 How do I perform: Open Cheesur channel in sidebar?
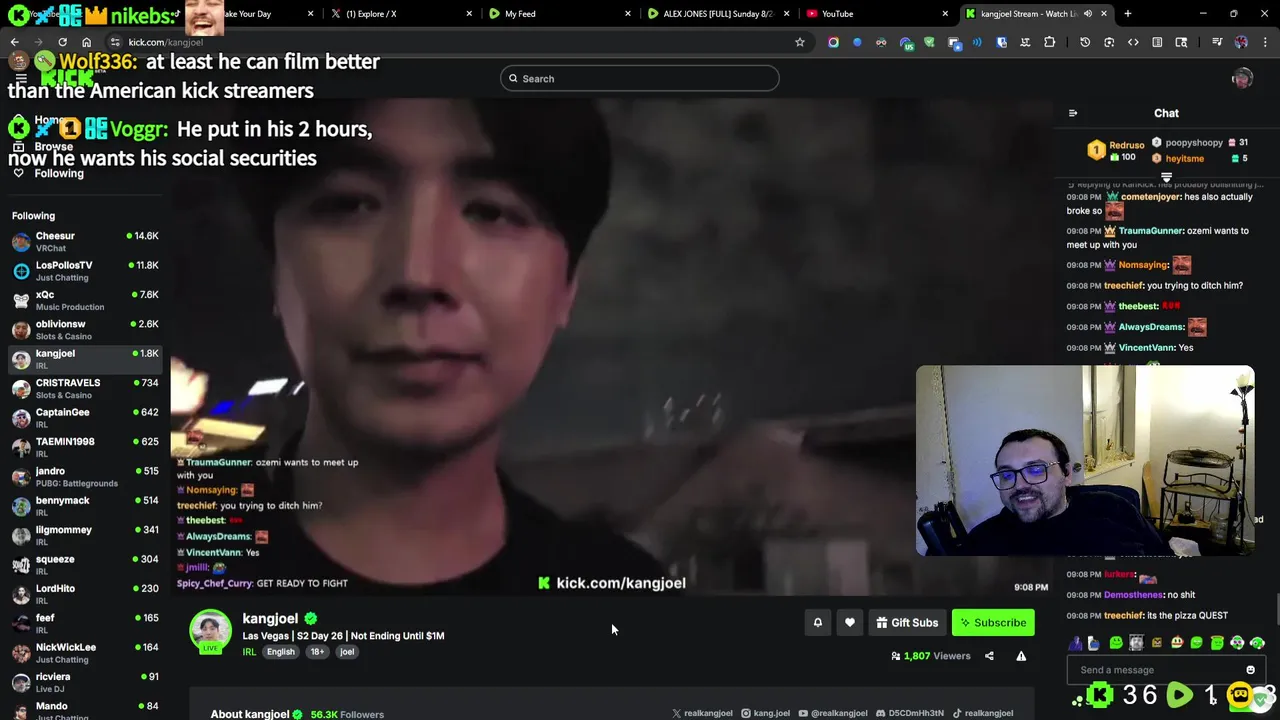pos(85,242)
